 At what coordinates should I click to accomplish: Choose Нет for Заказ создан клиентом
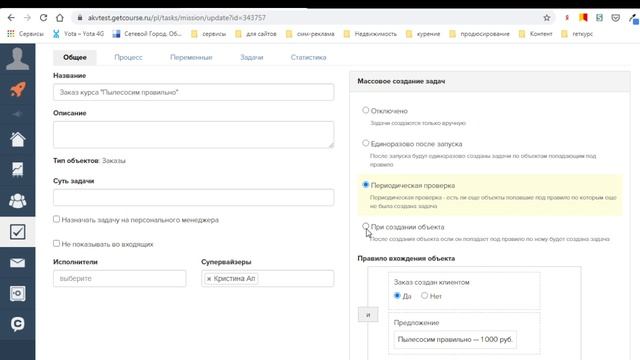tap(424, 296)
